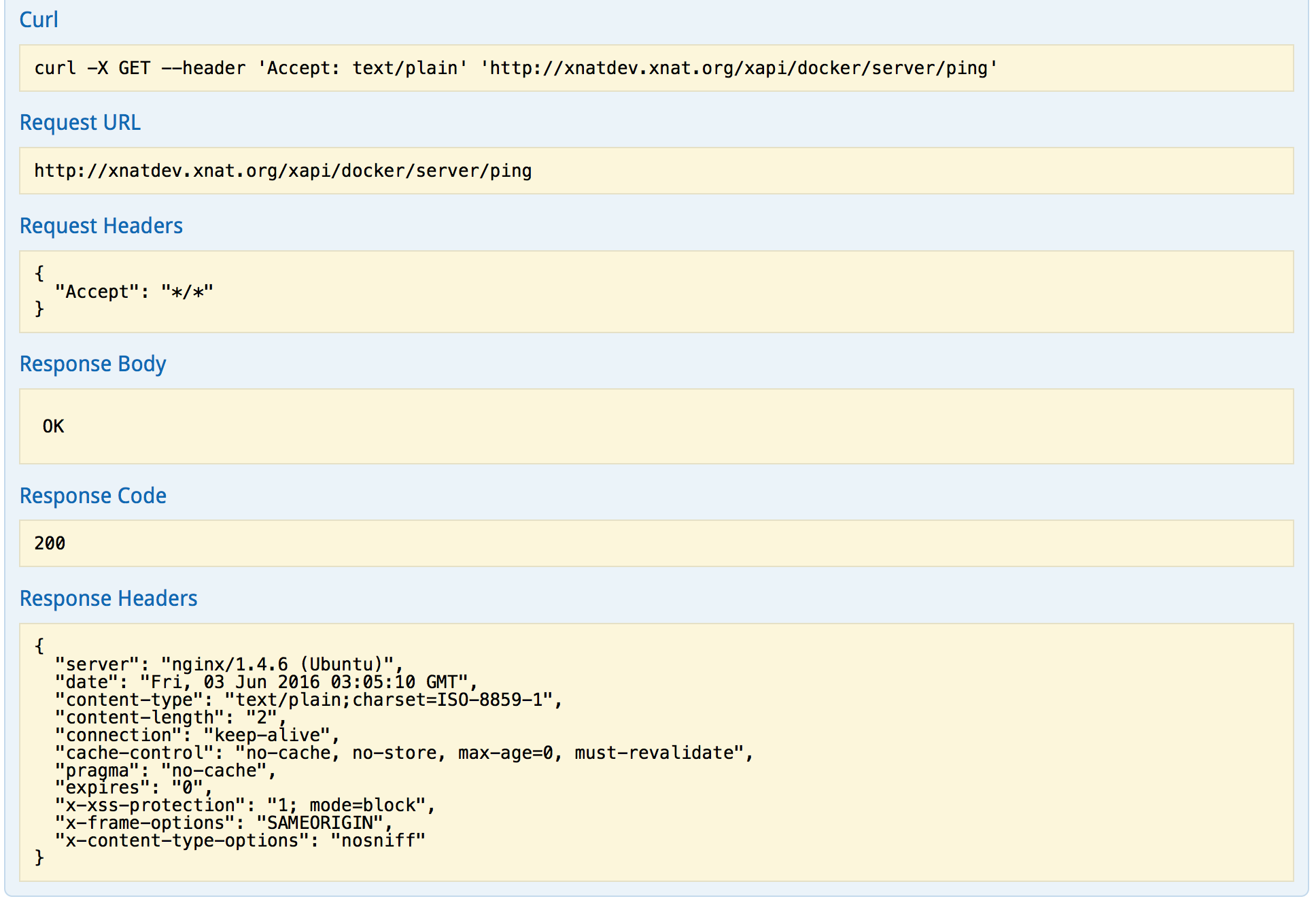
Task: Click the x-frame-options SAMEORIGIN line
Action: [x=224, y=823]
